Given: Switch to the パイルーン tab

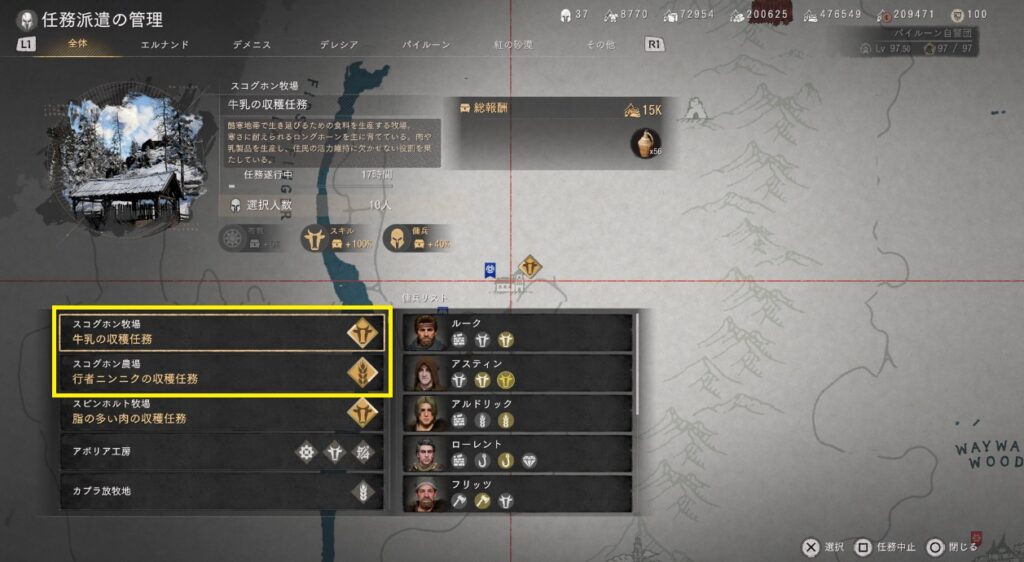Looking at the screenshot, I should 426,44.
